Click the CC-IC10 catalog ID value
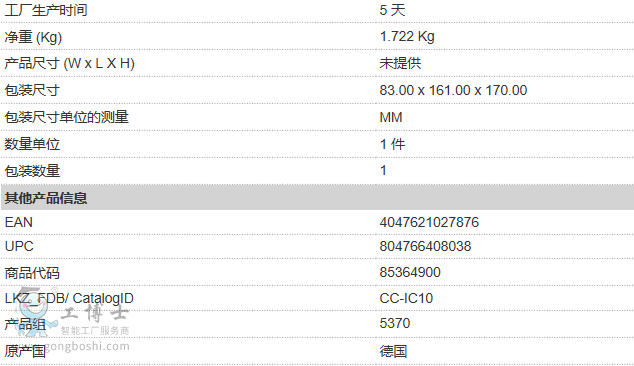The image size is (634, 366). pos(406,298)
